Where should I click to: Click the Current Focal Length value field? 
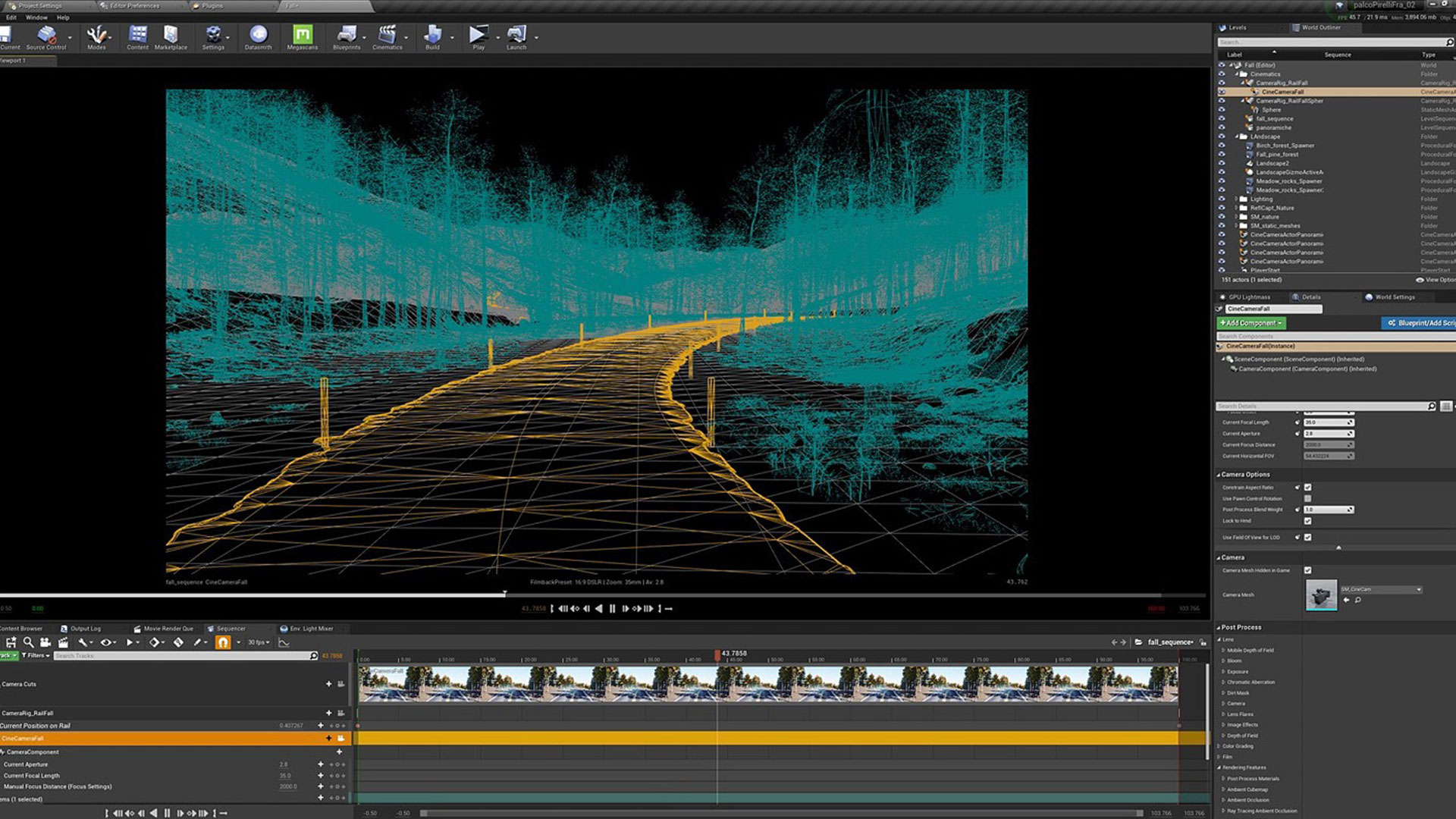tap(1329, 422)
